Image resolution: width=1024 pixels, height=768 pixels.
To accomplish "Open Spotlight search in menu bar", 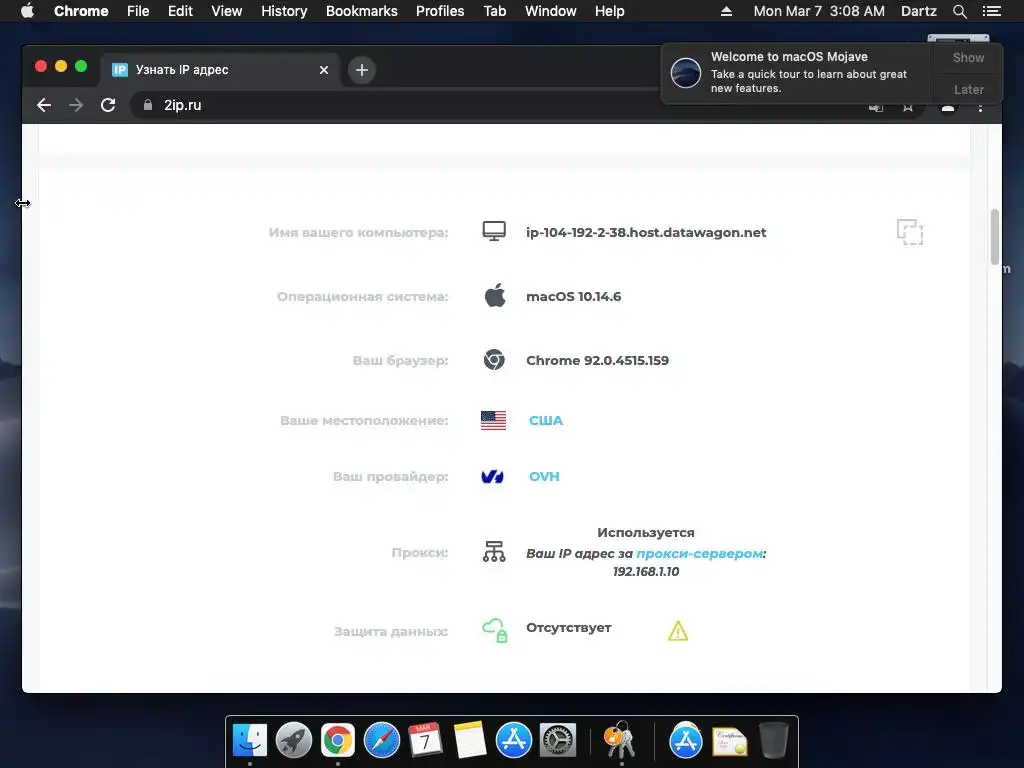I will [959, 11].
